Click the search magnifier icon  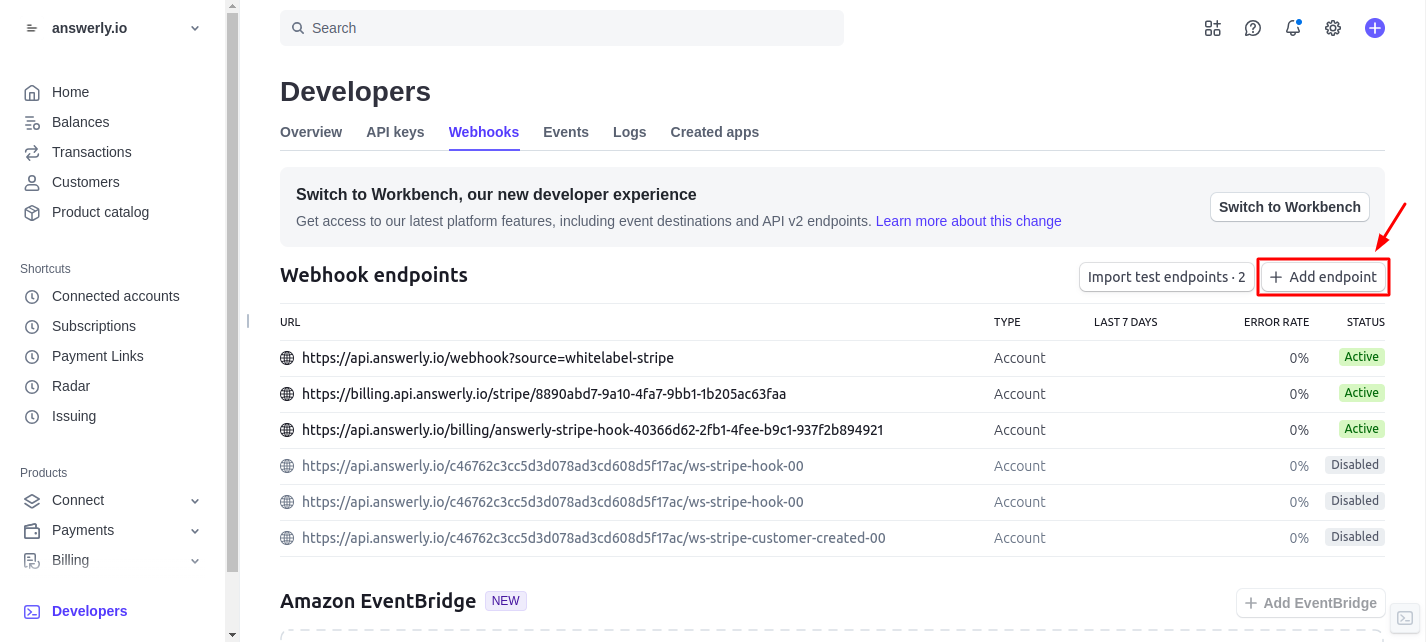(x=298, y=28)
